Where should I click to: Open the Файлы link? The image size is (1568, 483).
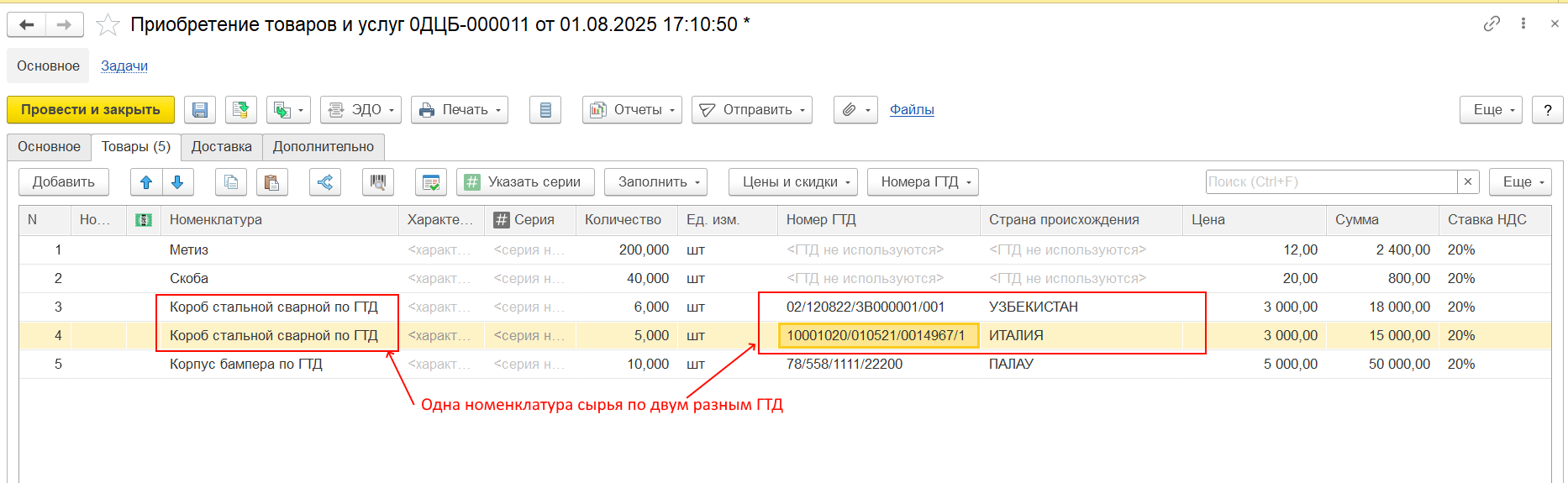point(912,110)
